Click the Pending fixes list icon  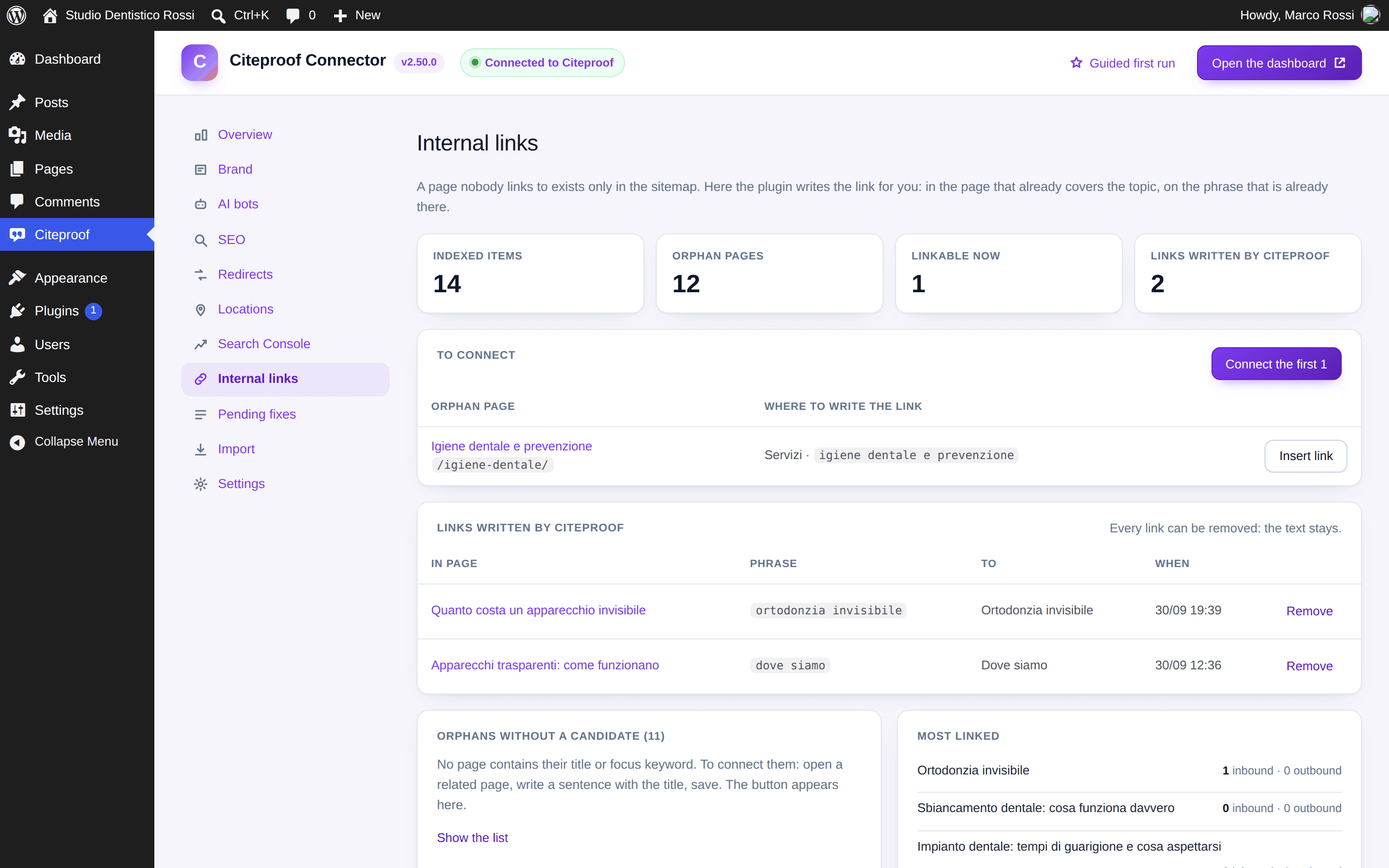tap(200, 415)
